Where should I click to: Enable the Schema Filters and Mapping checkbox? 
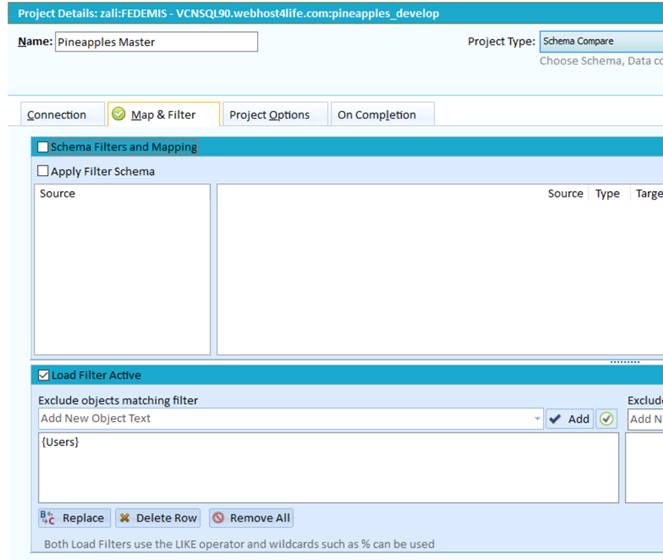click(x=43, y=147)
